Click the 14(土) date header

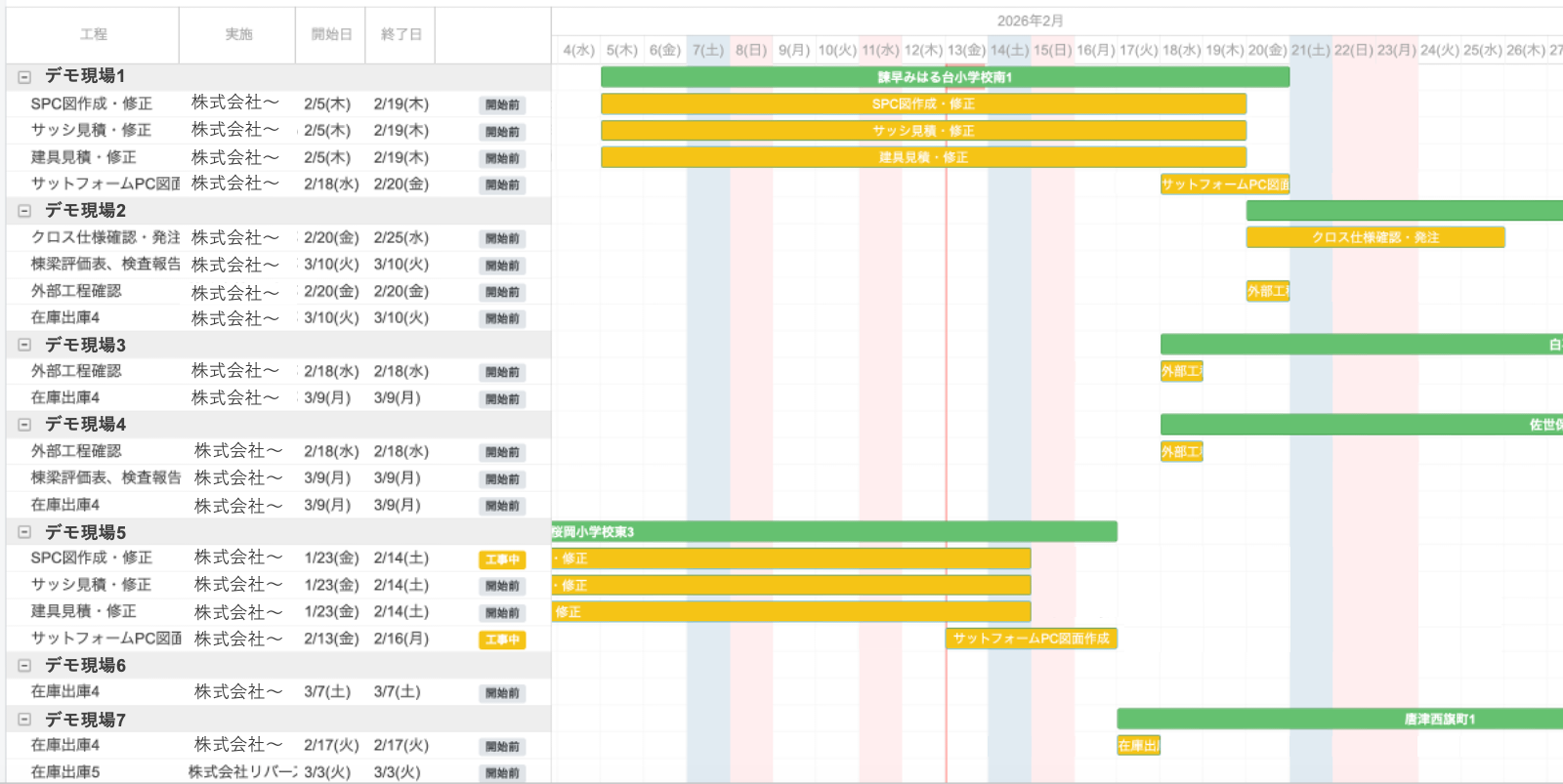coord(1009,50)
